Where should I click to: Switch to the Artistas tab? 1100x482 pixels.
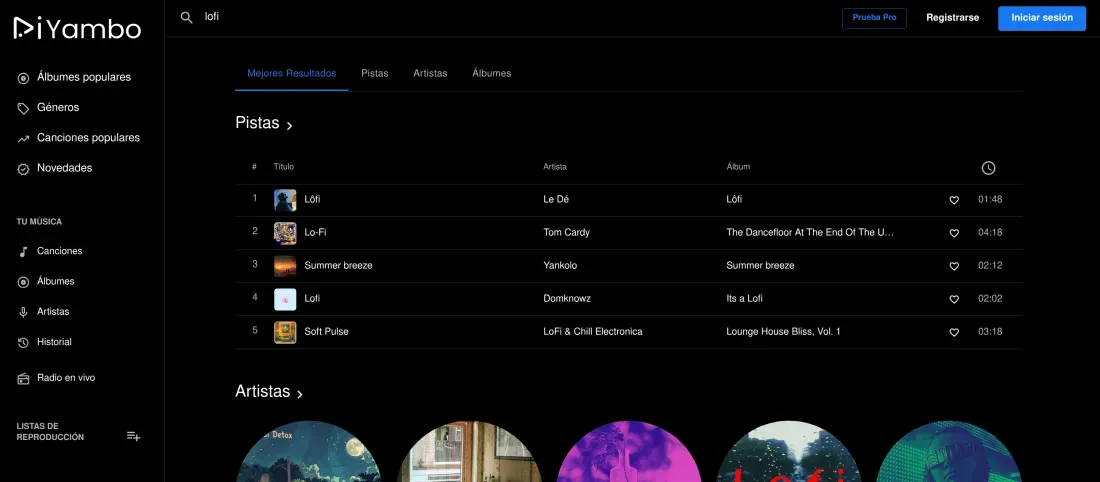click(430, 73)
